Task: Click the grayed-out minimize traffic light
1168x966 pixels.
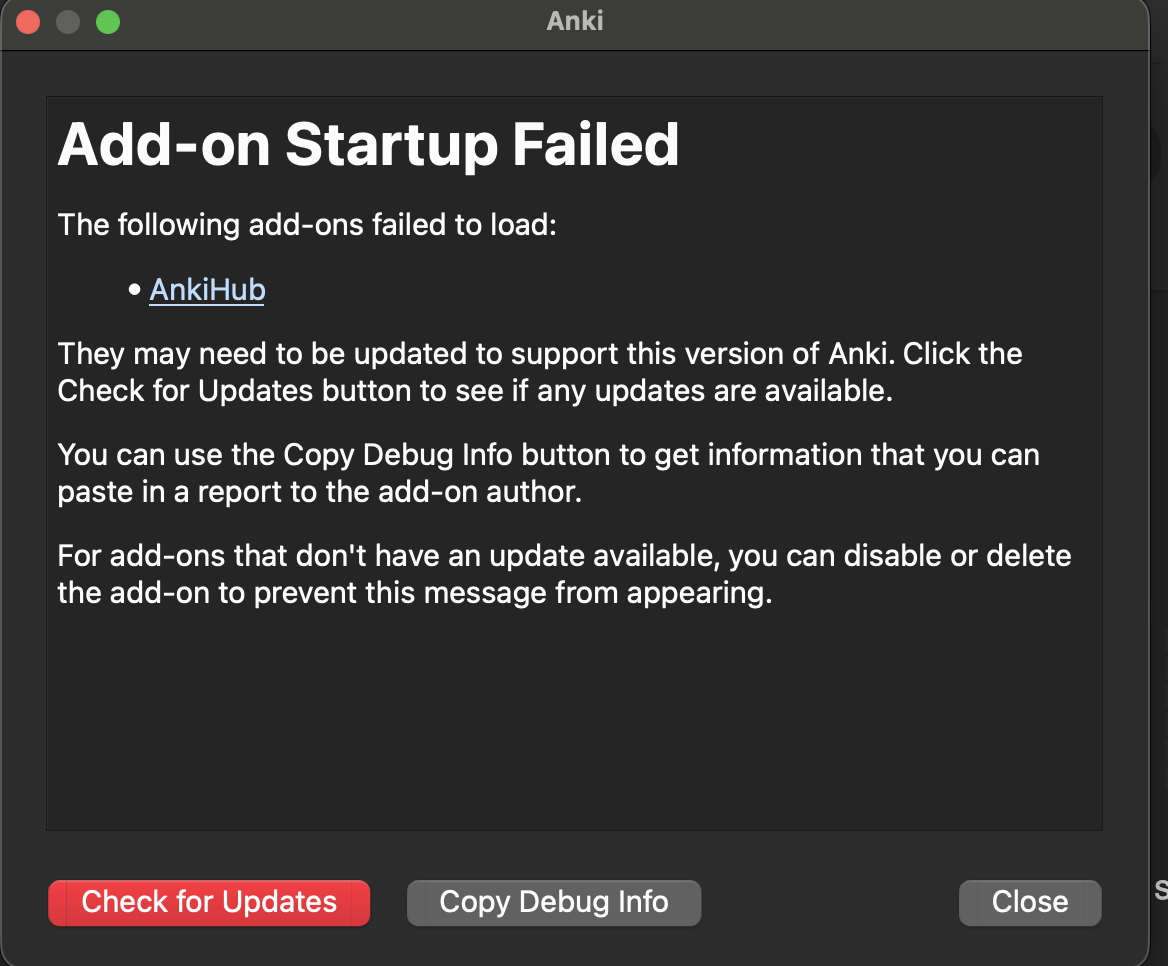Action: [x=68, y=22]
